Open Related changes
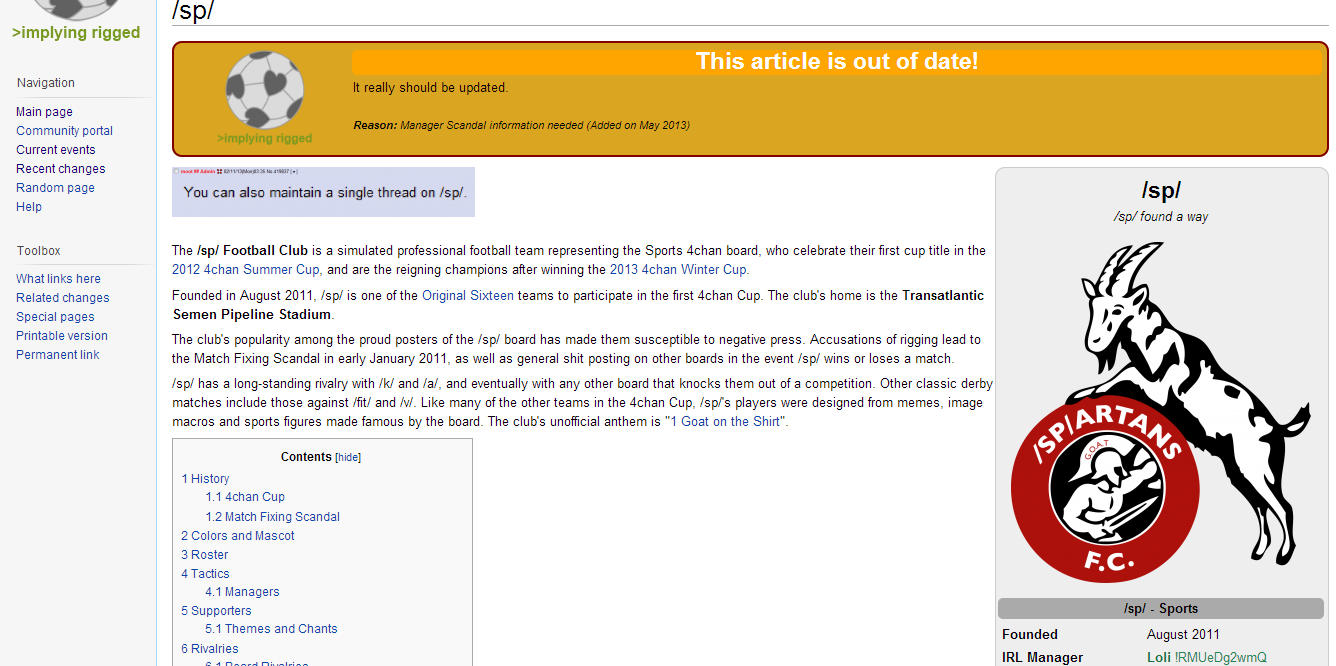1336x666 pixels. [63, 298]
